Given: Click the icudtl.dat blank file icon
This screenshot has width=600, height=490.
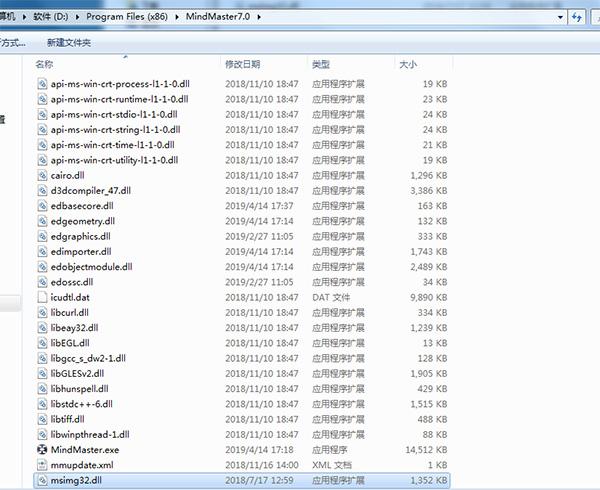Looking at the screenshot, I should 42,297.
